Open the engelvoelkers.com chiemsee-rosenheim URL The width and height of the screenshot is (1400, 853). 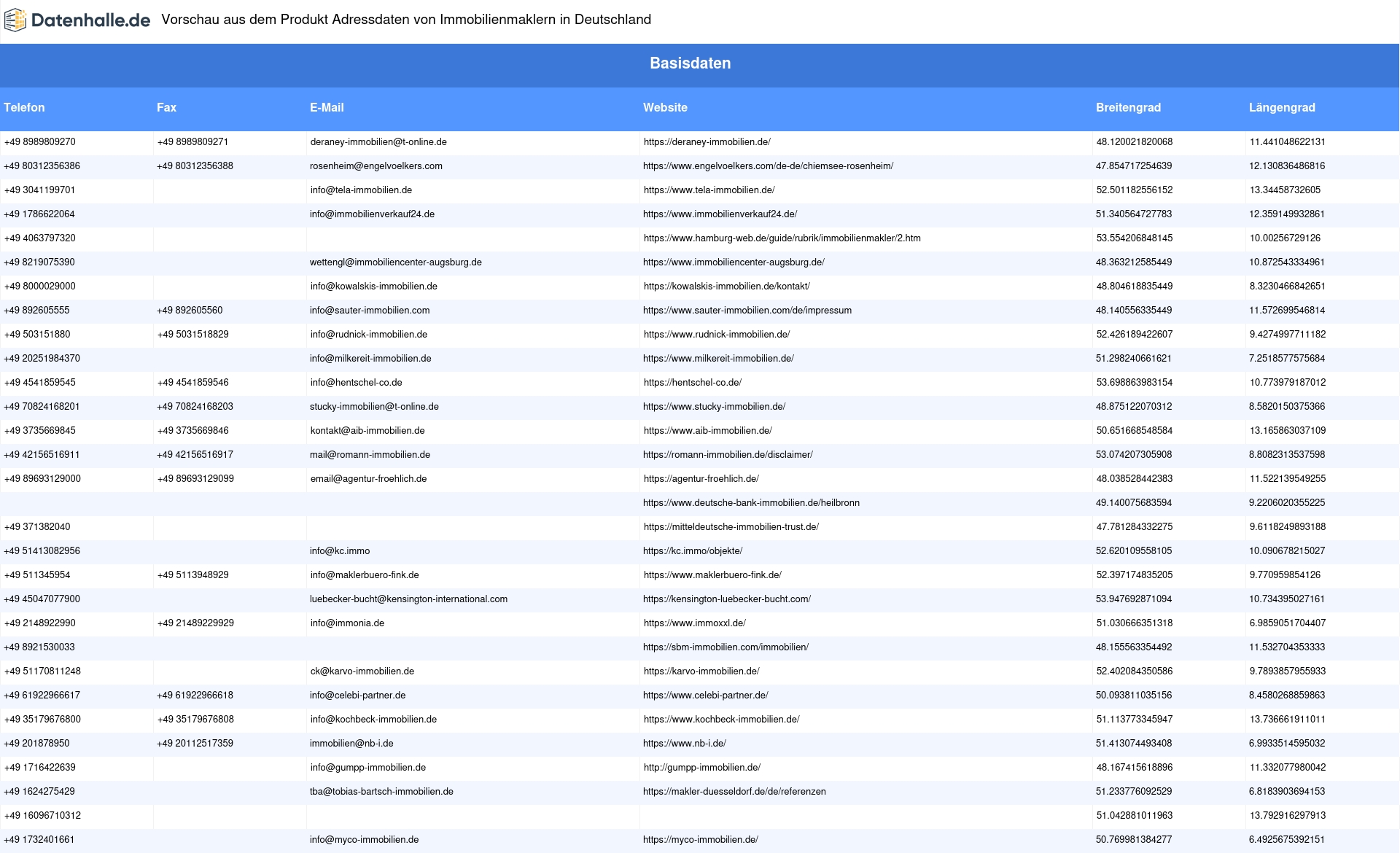[768, 166]
